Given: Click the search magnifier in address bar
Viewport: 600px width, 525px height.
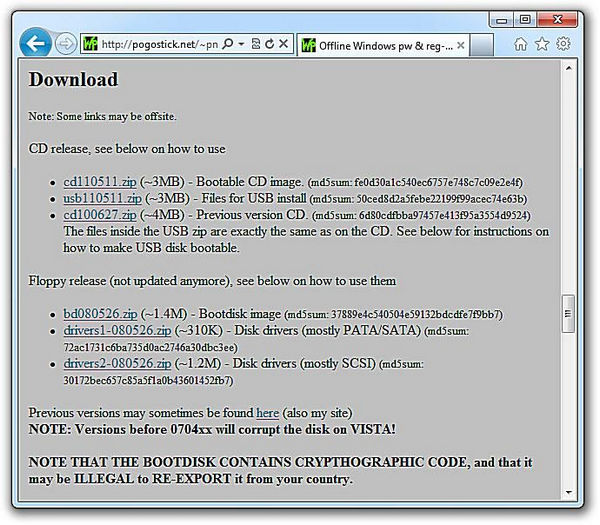Looking at the screenshot, I should 229,44.
